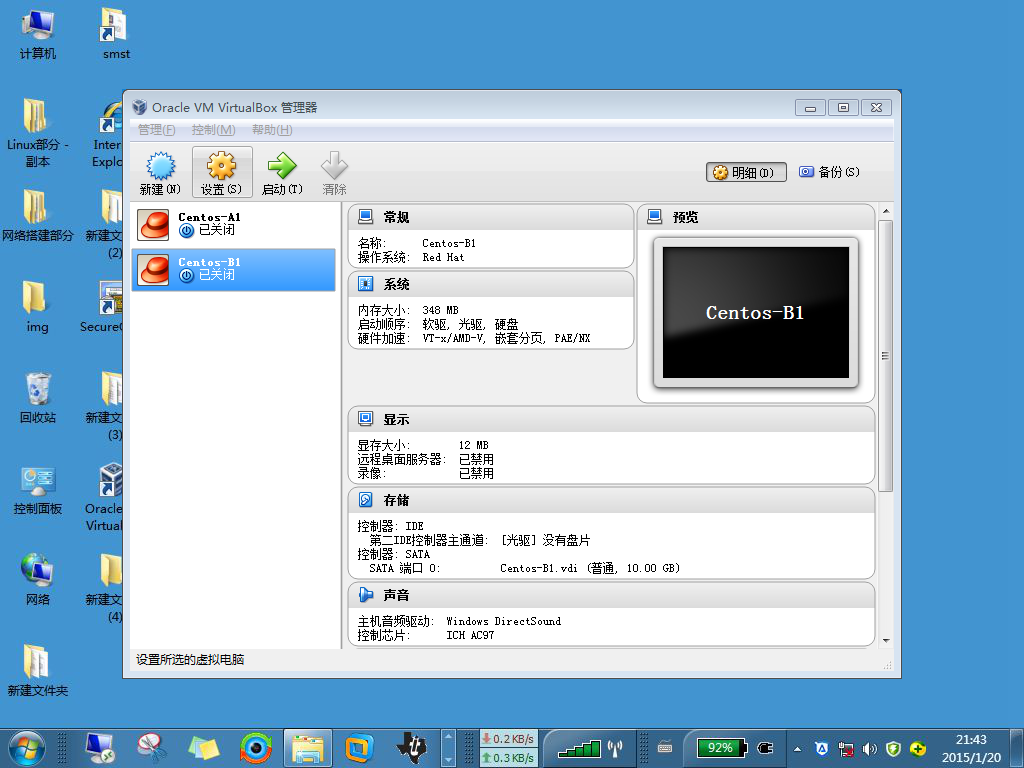This screenshot has width=1024, height=768.
Task: Open the 控制(M) menu
Action: 214,130
